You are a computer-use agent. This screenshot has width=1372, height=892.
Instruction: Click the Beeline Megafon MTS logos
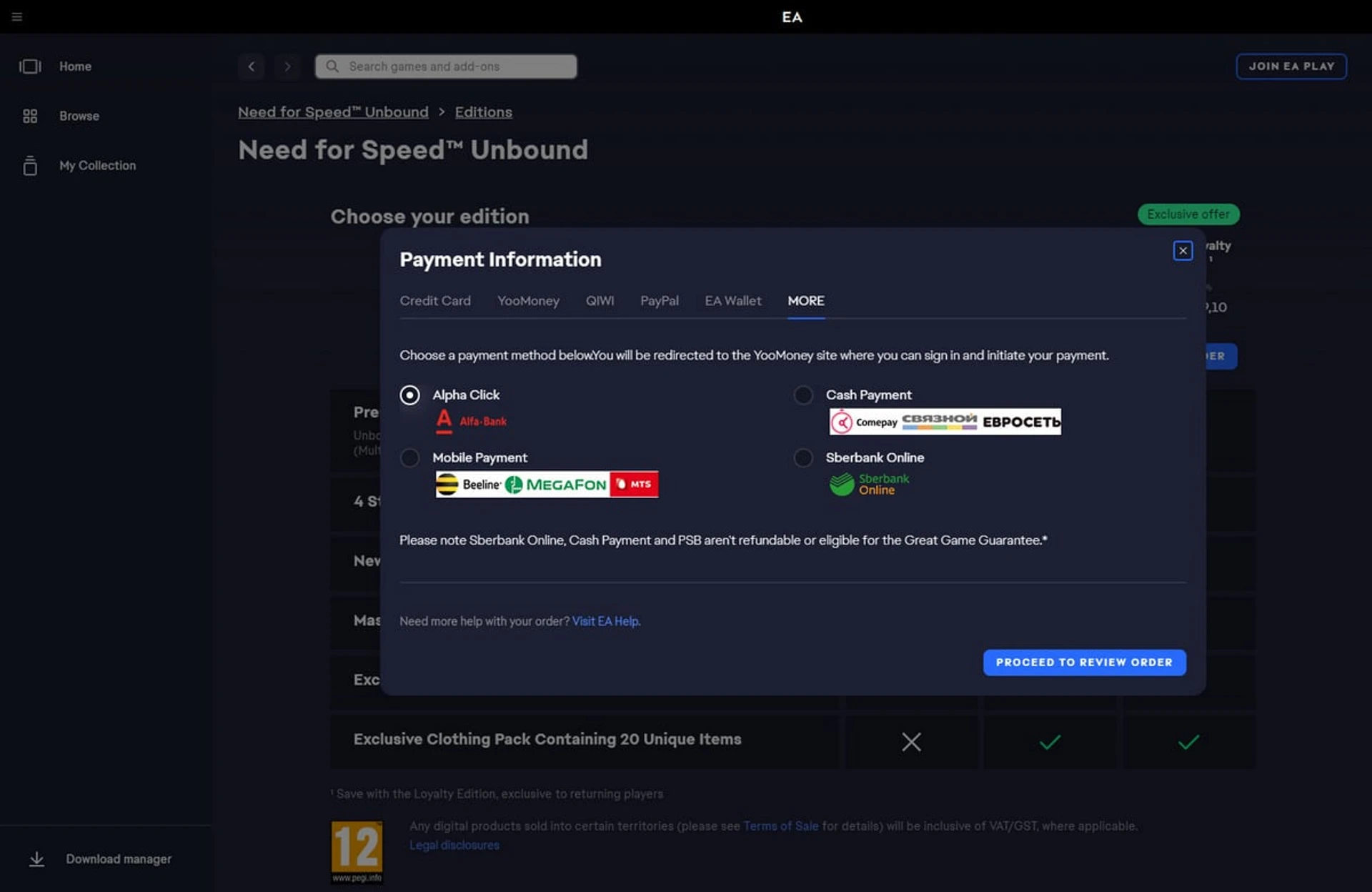(547, 484)
